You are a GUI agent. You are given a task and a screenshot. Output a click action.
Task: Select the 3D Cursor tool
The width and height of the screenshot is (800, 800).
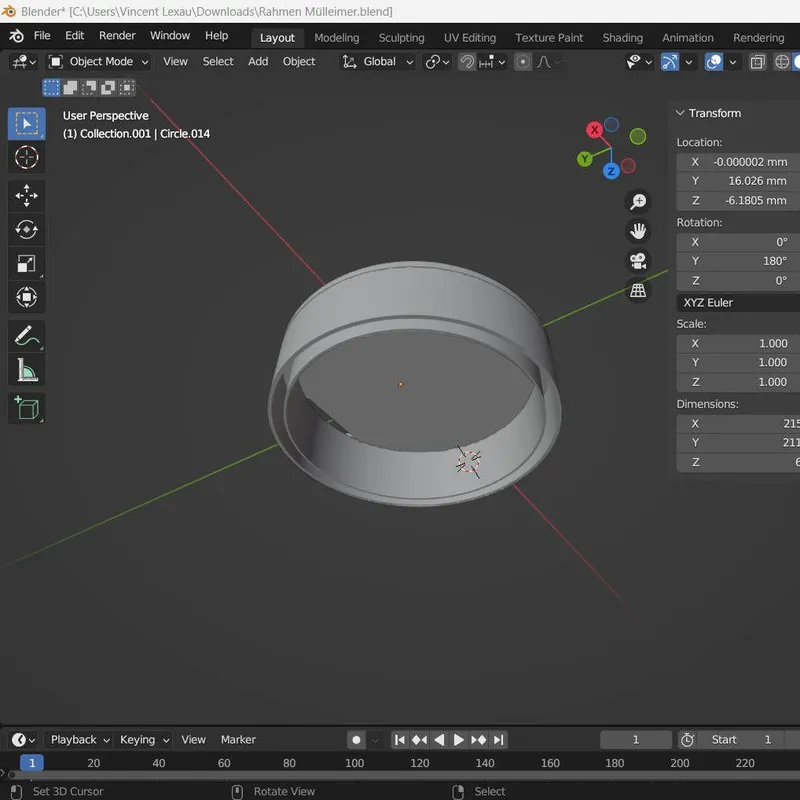26,157
